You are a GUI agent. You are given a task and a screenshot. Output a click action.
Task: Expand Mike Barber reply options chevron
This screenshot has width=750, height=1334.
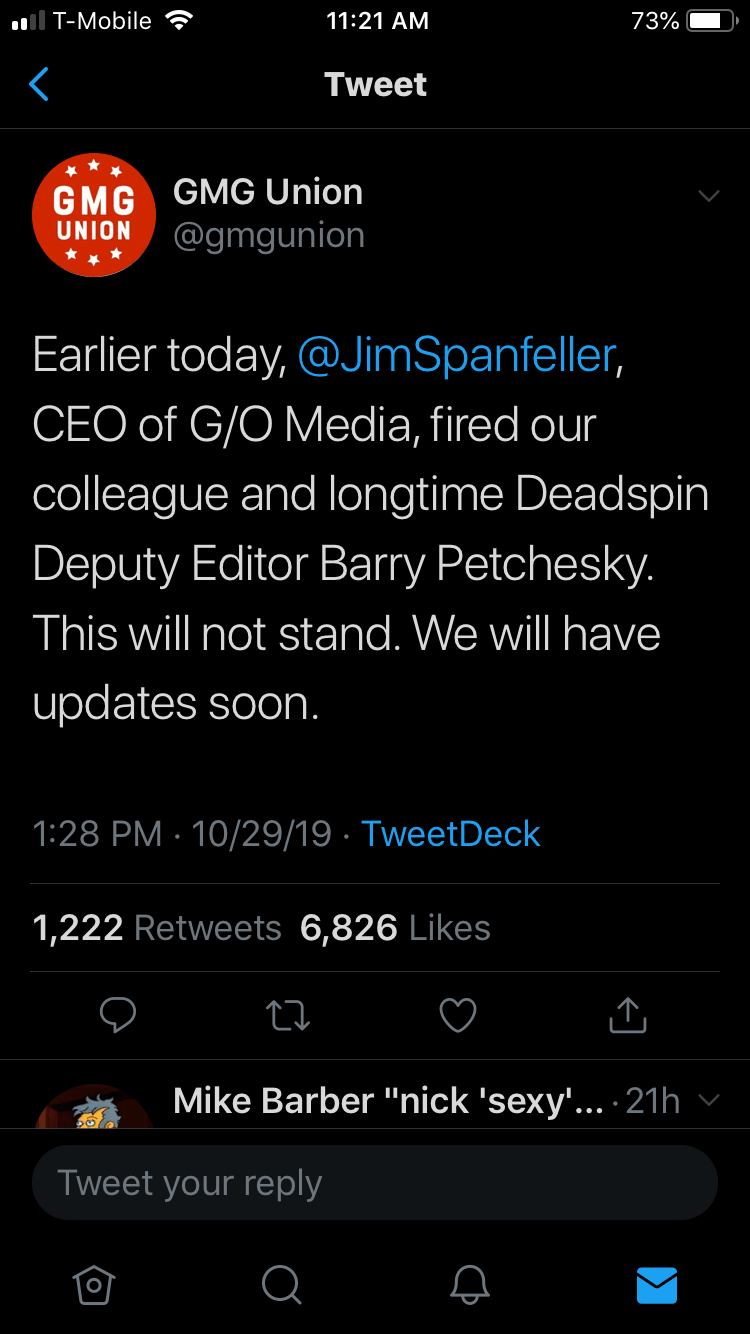(708, 1101)
